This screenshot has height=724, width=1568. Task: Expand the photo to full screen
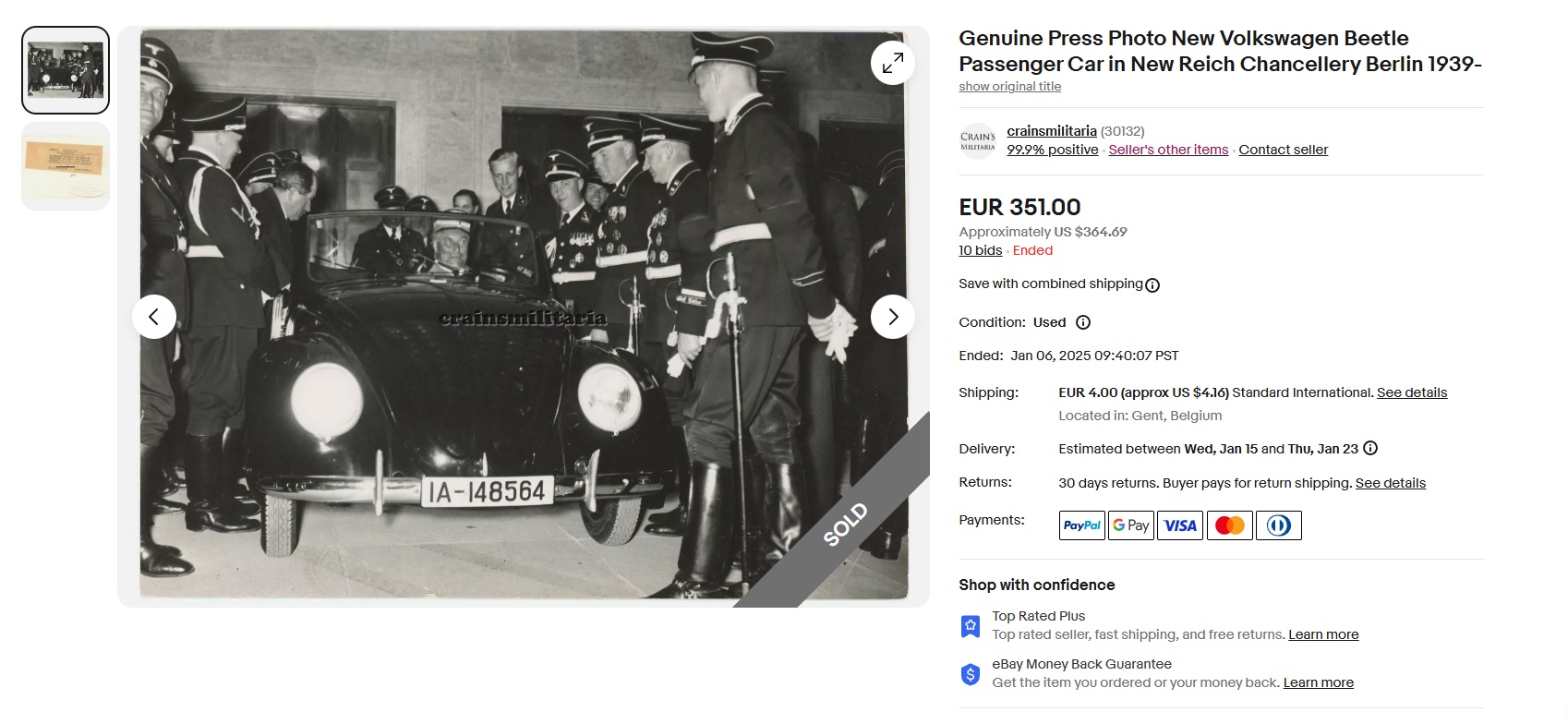(892, 63)
